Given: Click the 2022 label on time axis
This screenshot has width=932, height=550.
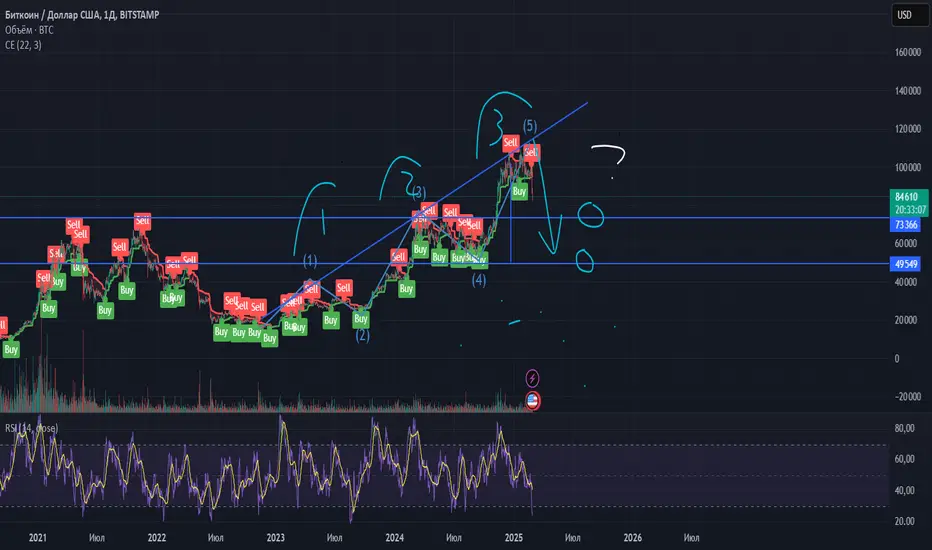Looking at the screenshot, I should 156,538.
